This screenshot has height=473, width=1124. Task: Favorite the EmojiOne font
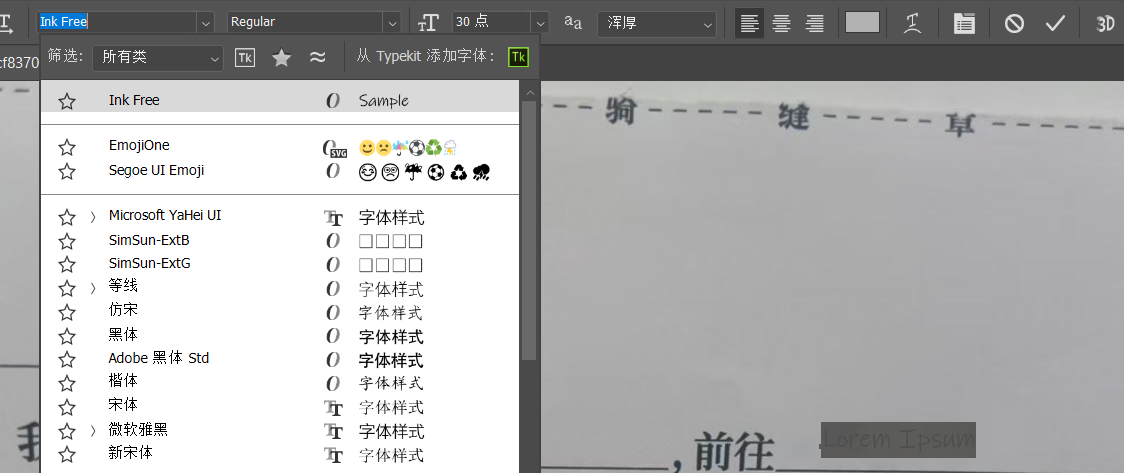(x=67, y=148)
